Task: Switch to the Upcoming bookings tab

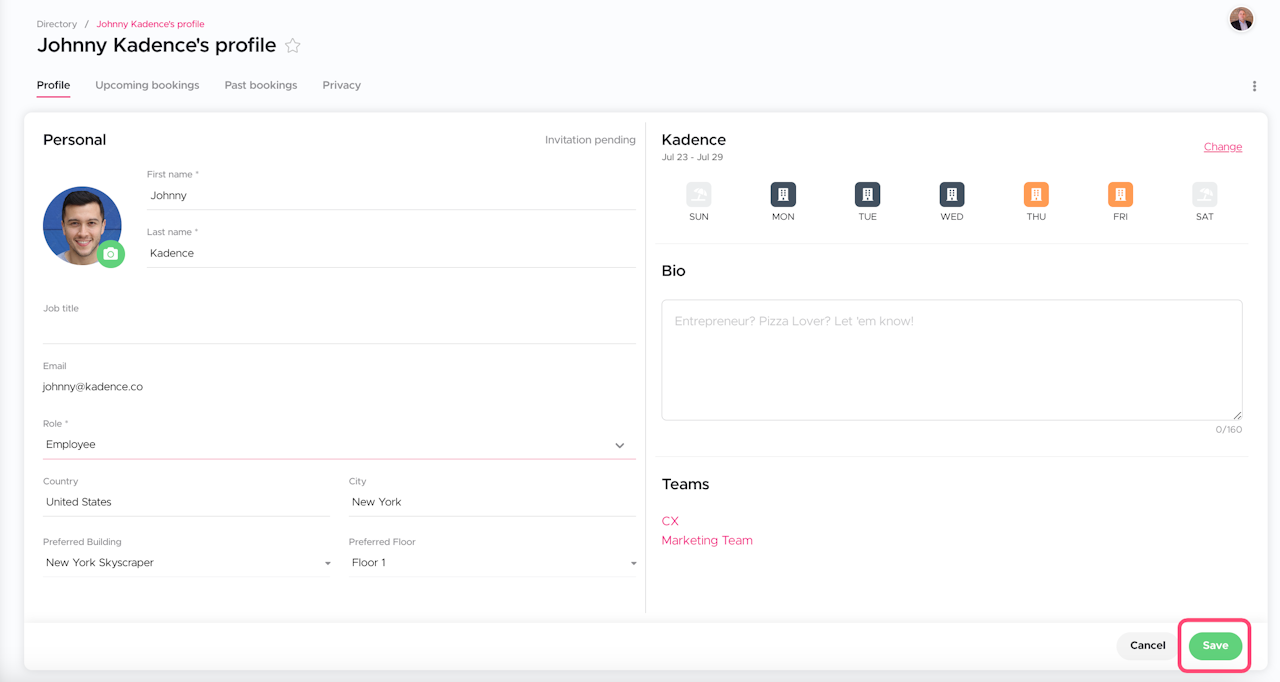Action: coord(147,85)
